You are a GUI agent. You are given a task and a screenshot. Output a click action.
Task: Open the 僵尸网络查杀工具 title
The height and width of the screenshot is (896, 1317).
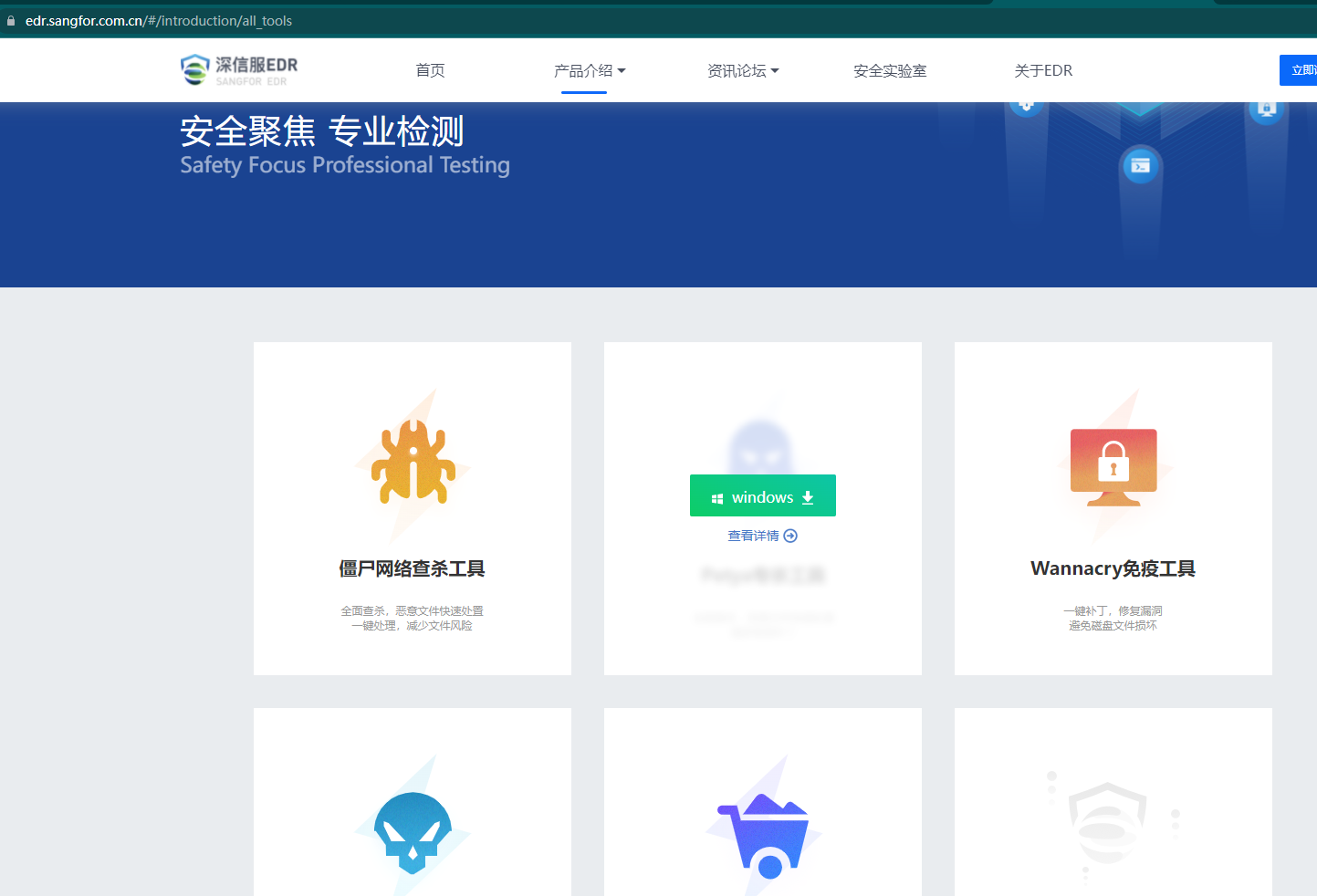413,568
